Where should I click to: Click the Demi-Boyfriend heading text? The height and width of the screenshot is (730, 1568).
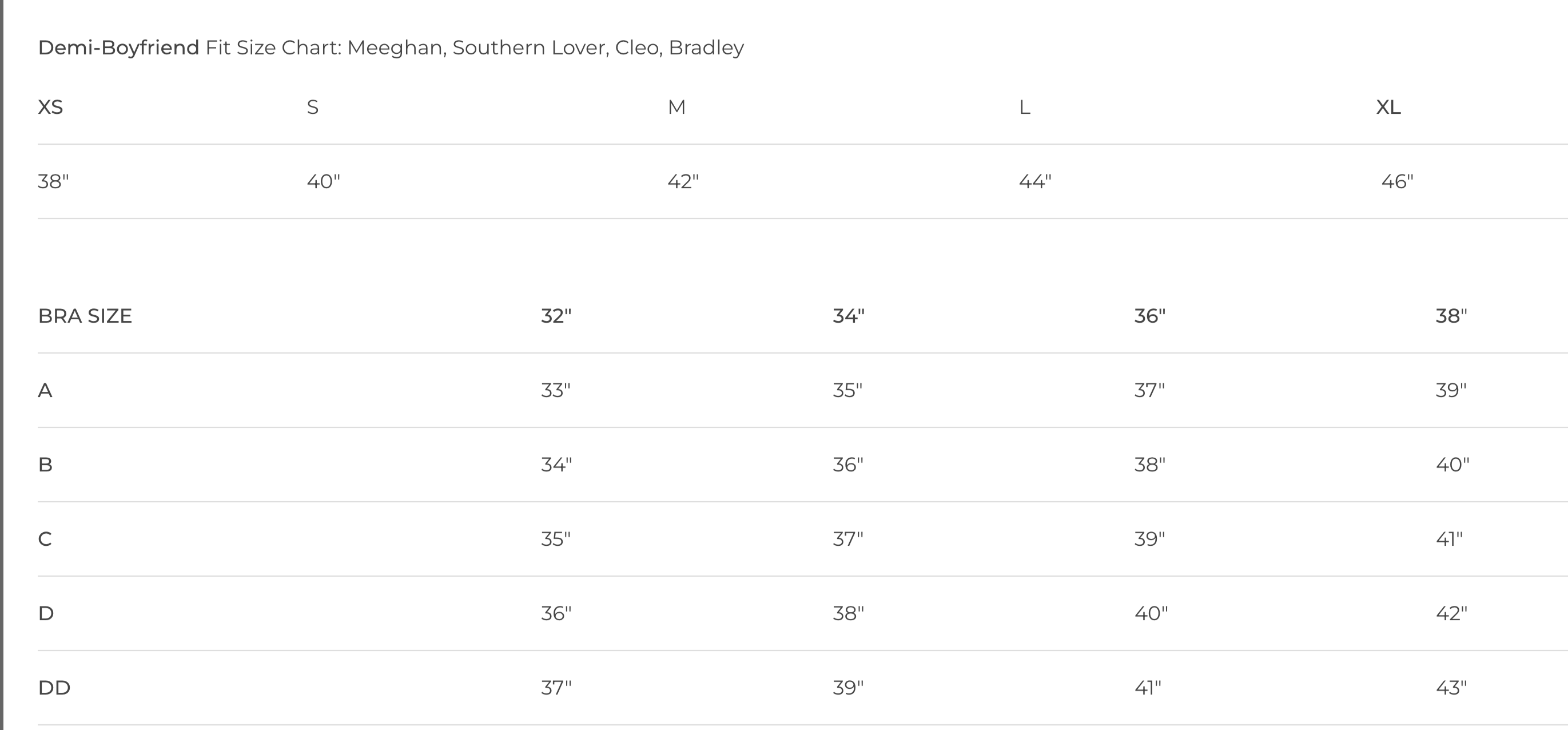click(x=119, y=47)
